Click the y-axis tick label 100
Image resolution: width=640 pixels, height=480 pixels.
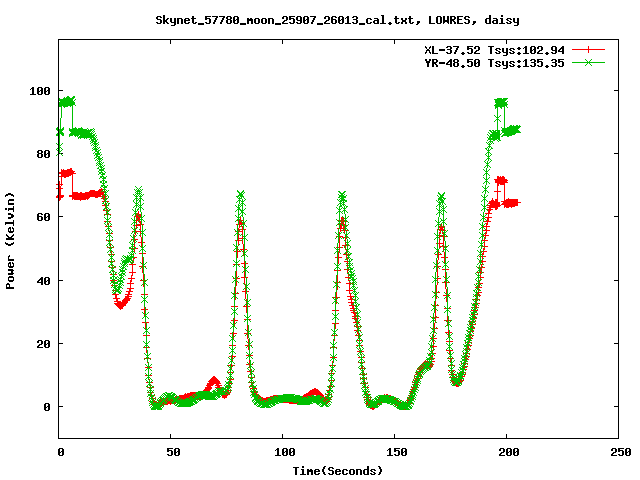(x=40, y=91)
